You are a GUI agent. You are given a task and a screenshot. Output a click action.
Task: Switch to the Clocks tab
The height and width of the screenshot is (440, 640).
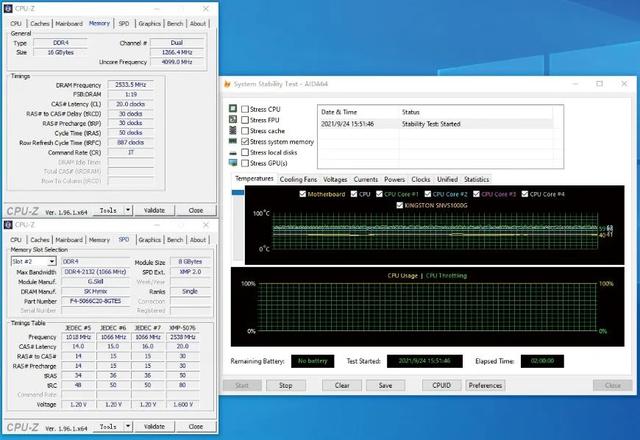point(421,179)
